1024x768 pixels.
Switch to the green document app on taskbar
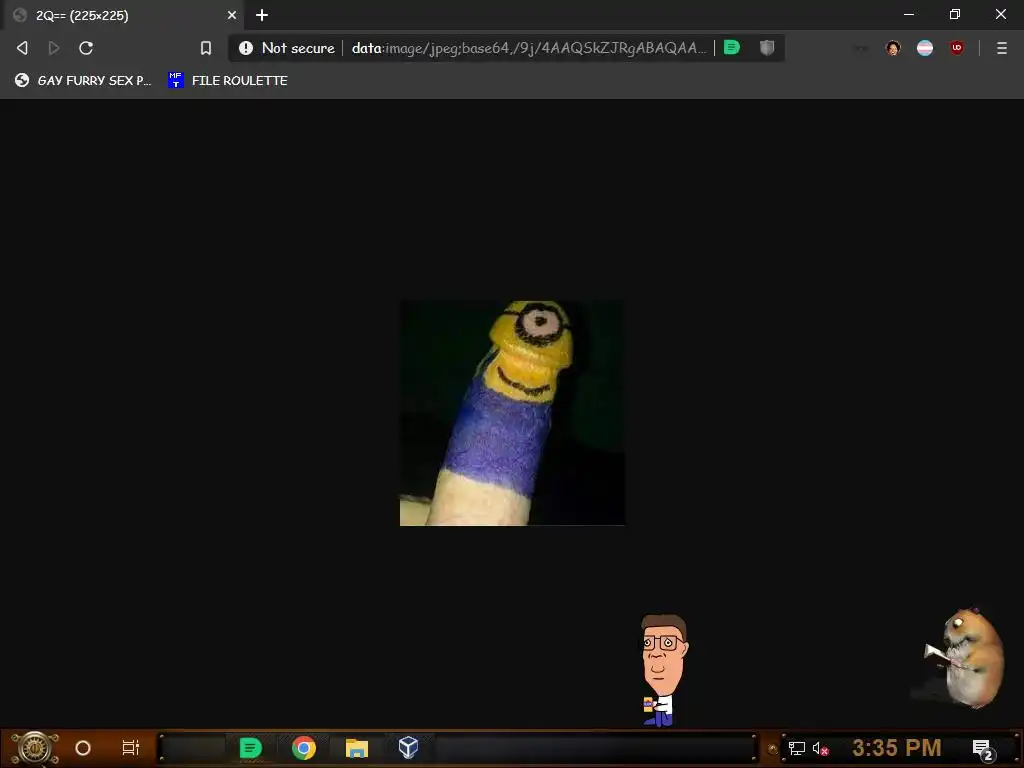point(251,748)
